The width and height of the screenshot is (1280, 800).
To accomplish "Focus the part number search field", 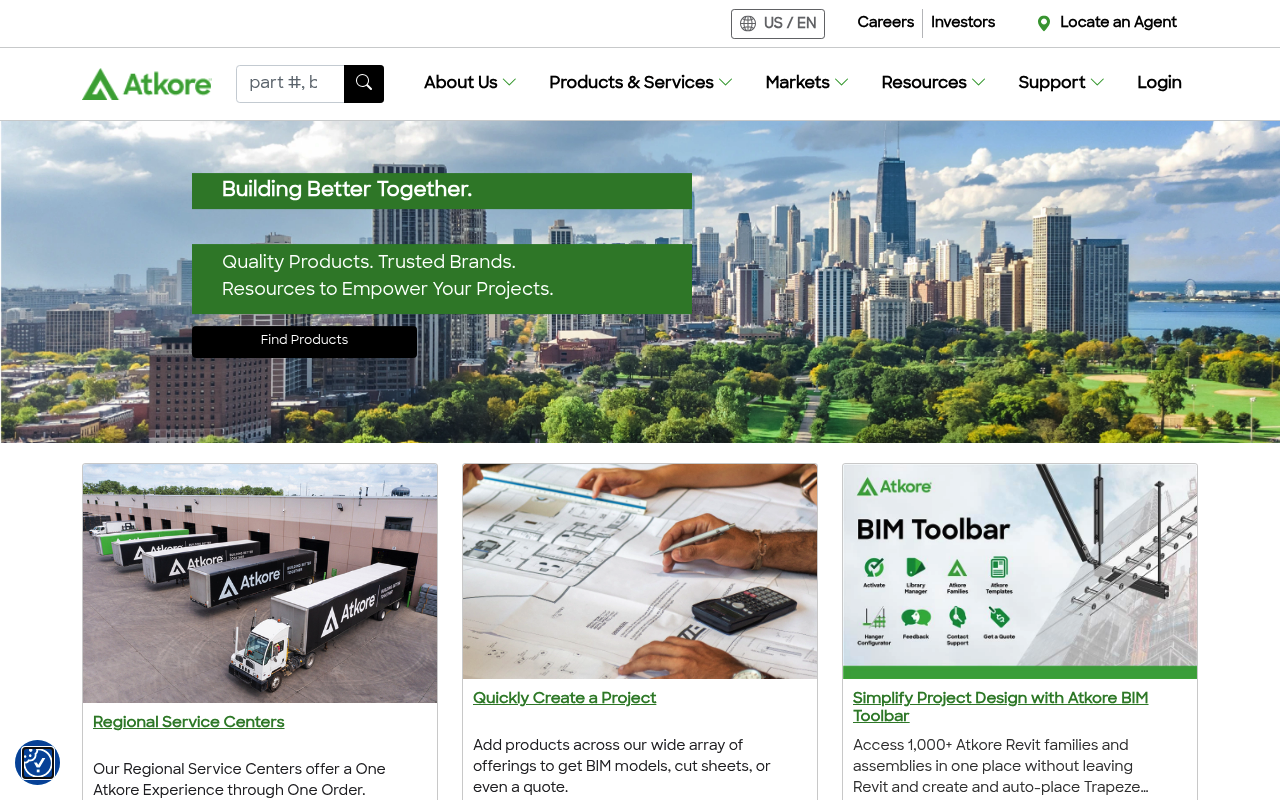I will click(290, 84).
